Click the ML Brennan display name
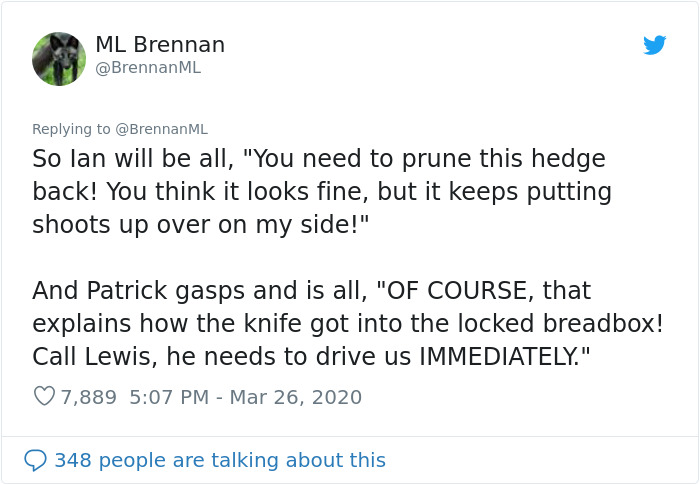Screen dimensions: 700x485 pyautogui.click(x=160, y=45)
